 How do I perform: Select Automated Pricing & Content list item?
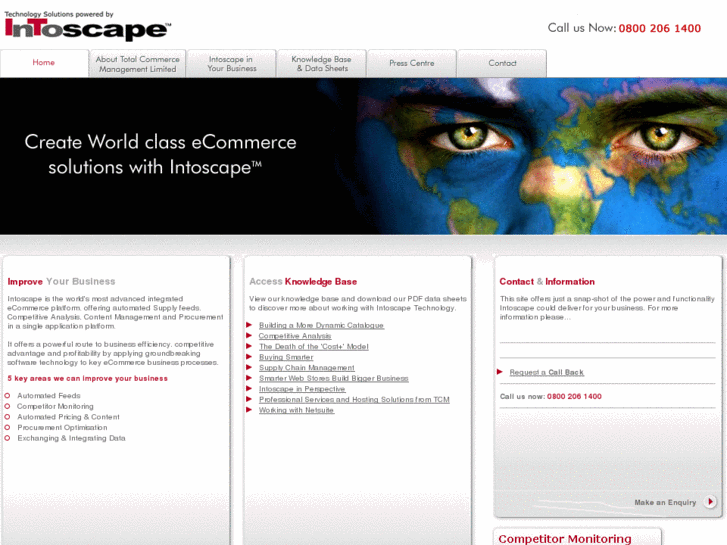(68, 417)
